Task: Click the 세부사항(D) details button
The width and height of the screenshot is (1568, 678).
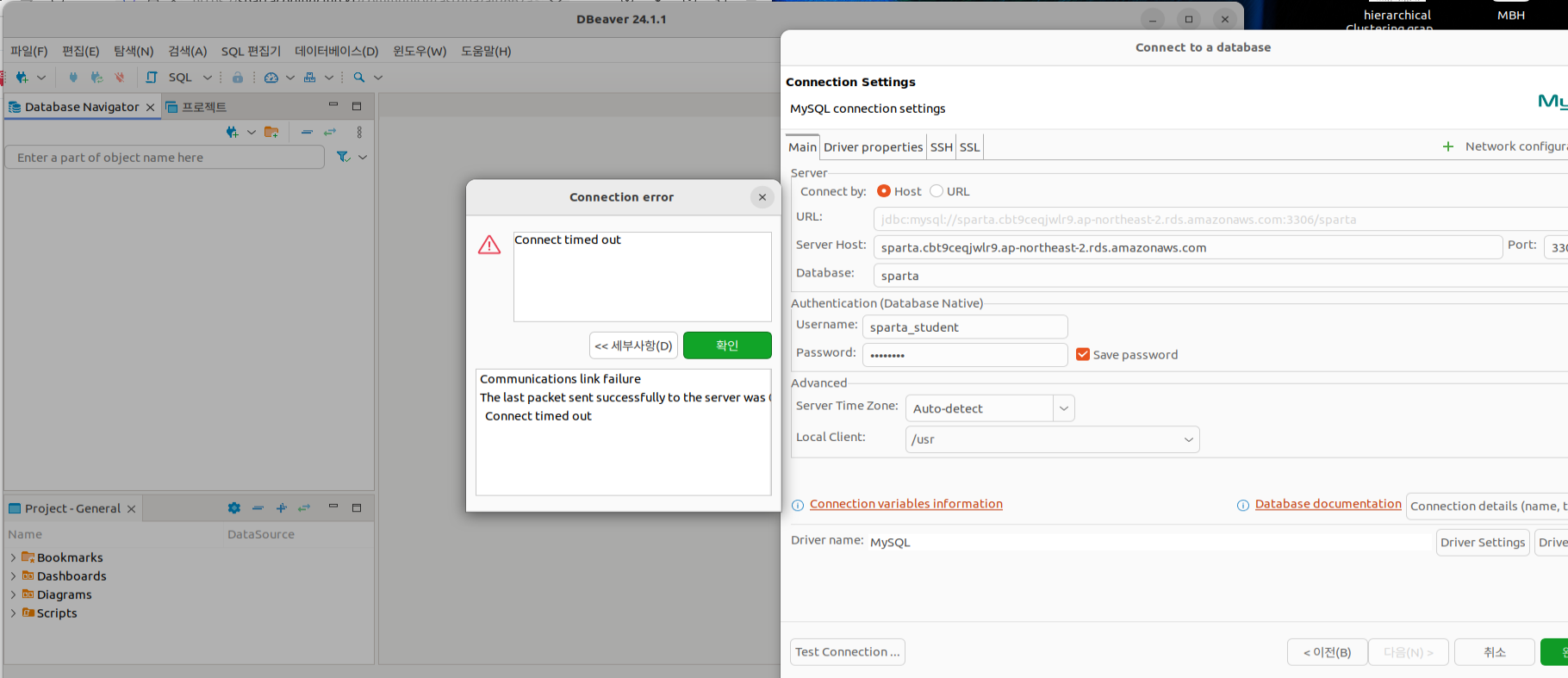Action: [633, 345]
